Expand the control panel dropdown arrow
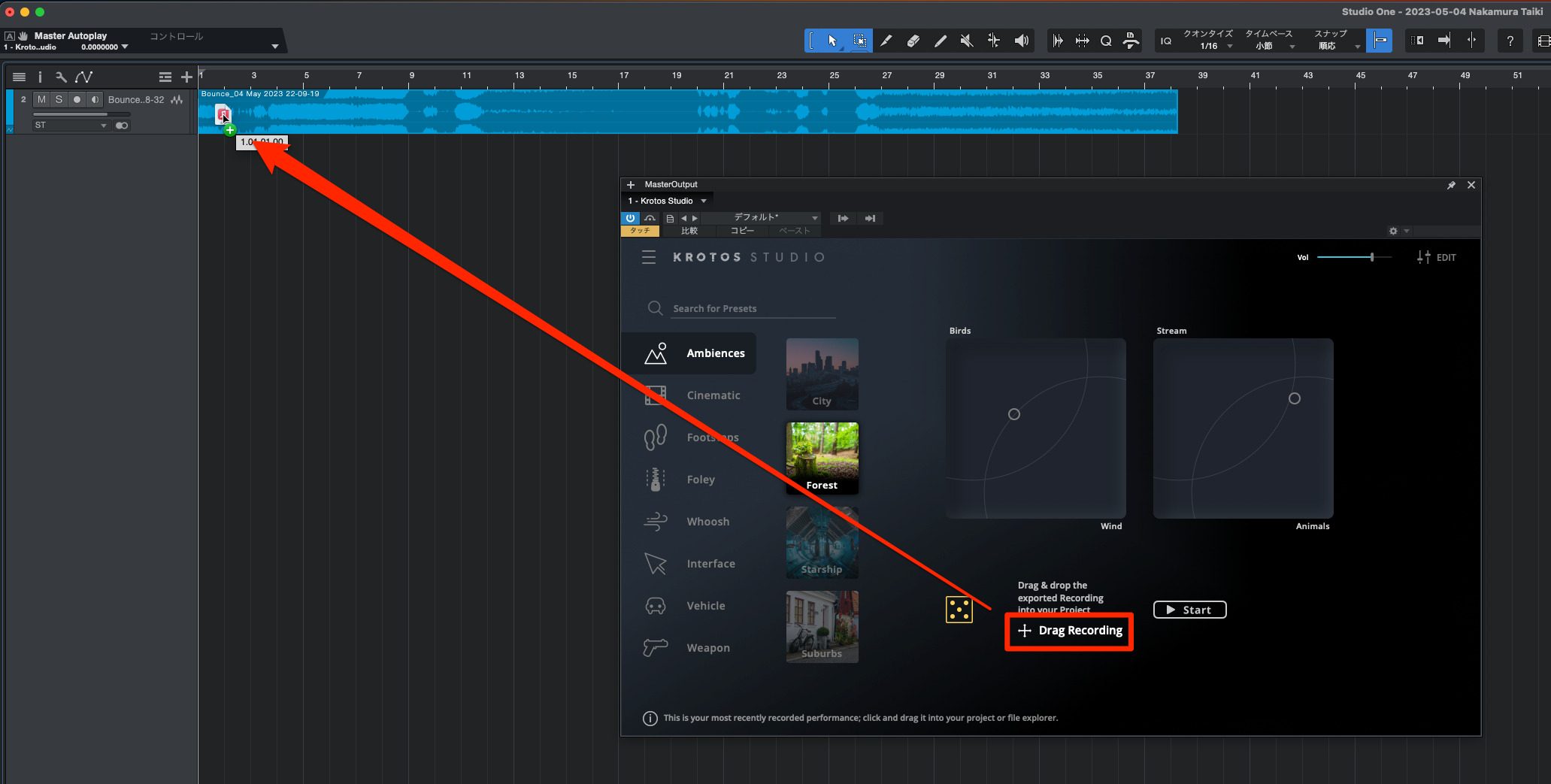This screenshot has width=1551, height=784. click(x=275, y=47)
